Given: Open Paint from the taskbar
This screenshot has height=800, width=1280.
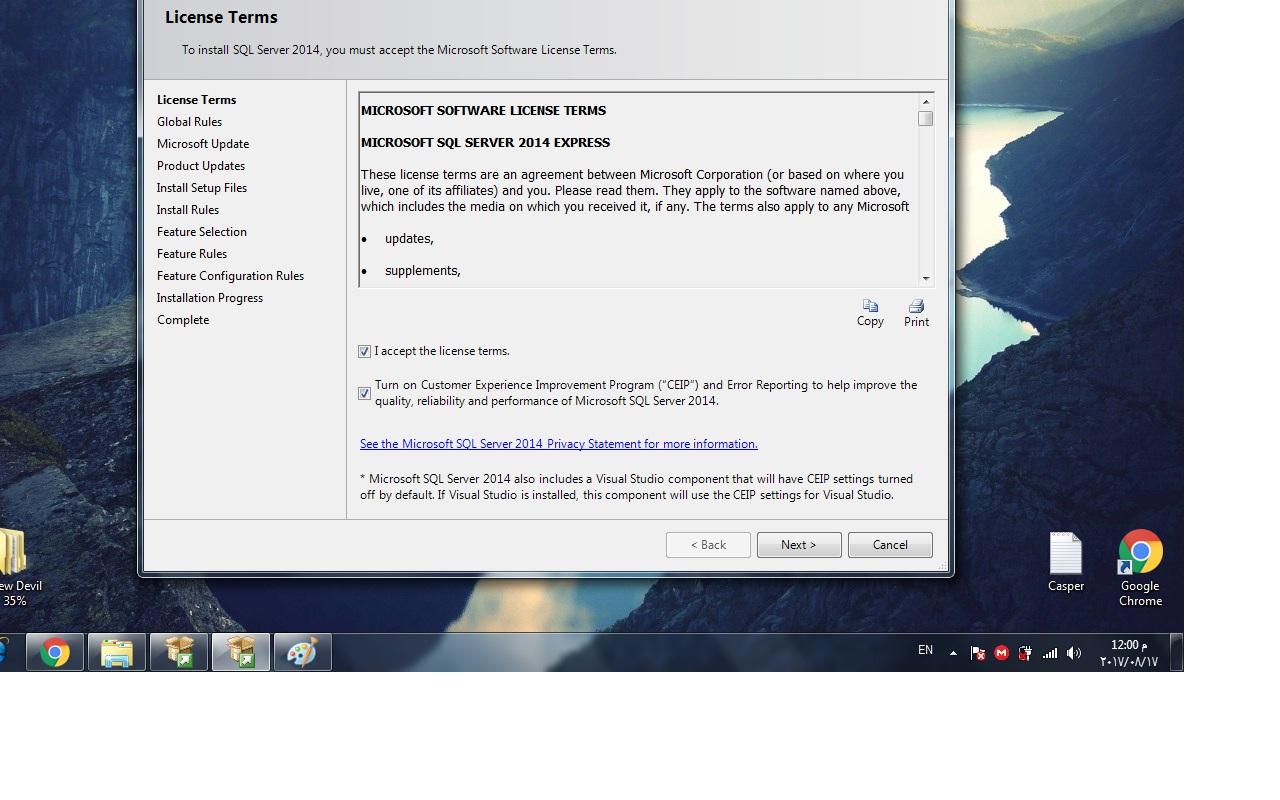Looking at the screenshot, I should (x=303, y=653).
